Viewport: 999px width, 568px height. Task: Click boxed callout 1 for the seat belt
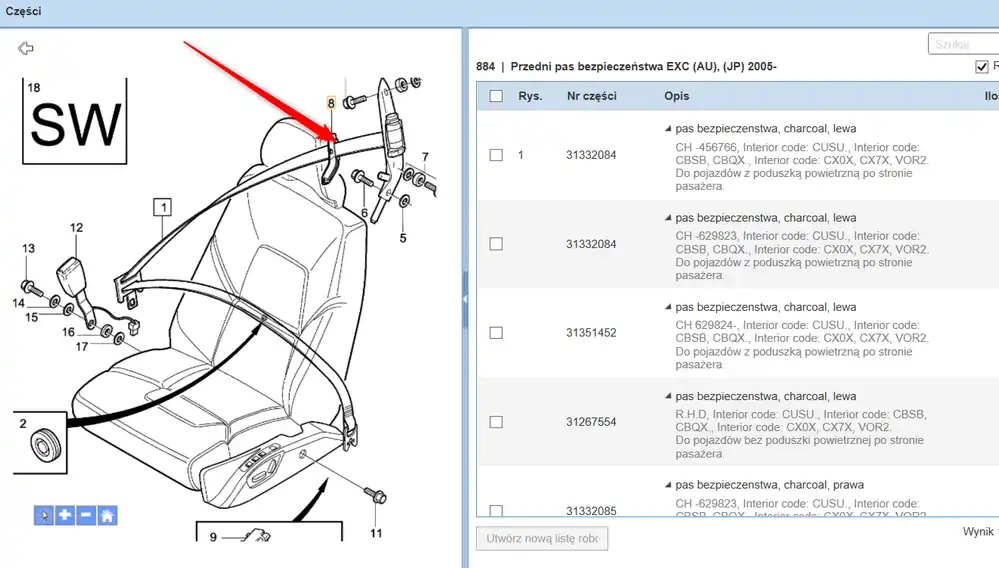(x=161, y=208)
